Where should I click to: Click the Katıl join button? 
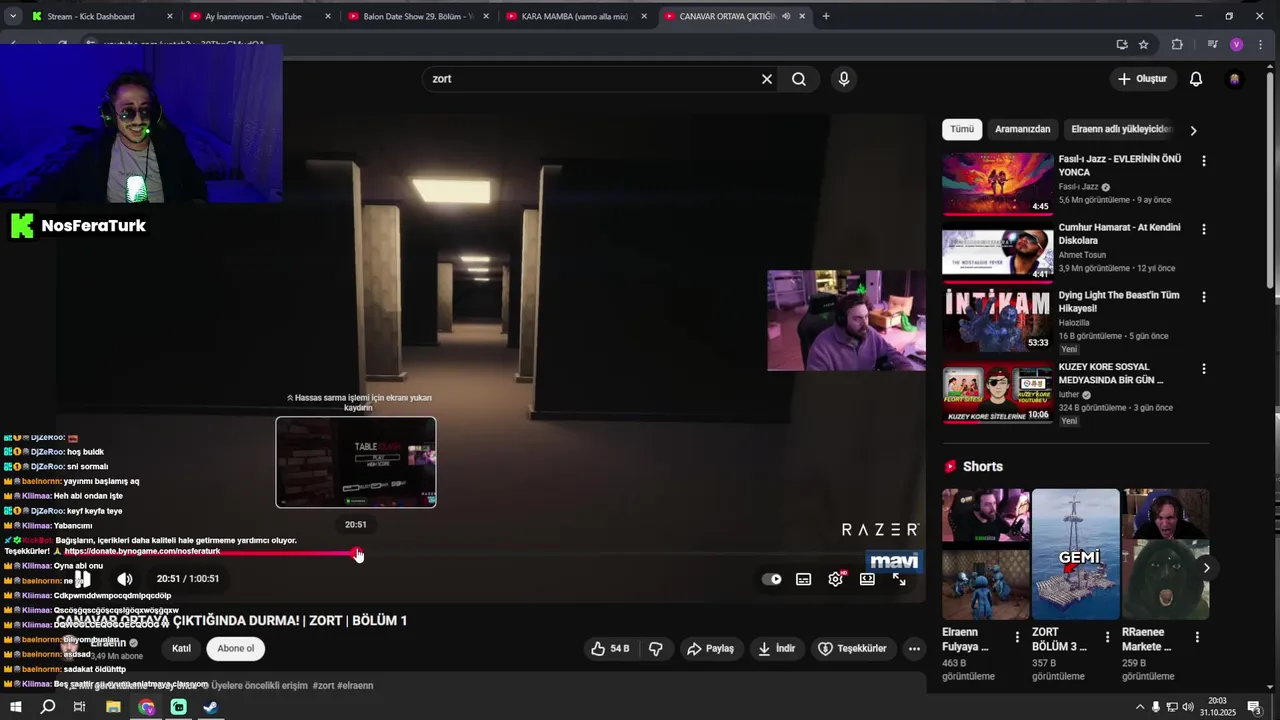point(181,648)
